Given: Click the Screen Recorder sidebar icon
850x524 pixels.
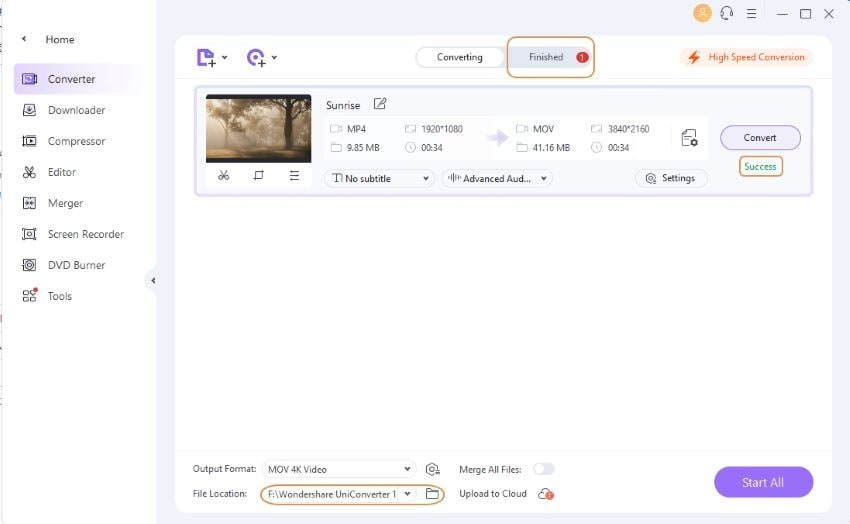Looking at the screenshot, I should 29,234.
